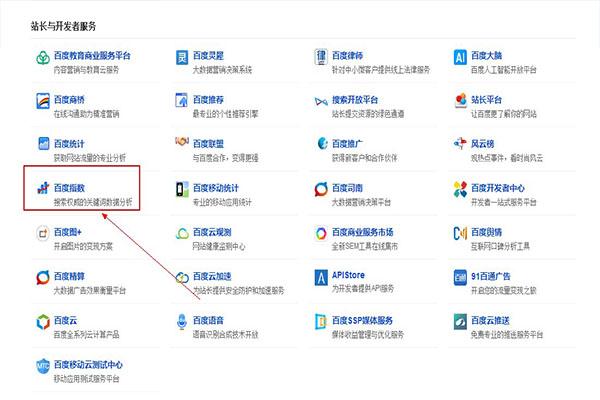Click the 百度灵犀 blue icon
This screenshot has width=600, height=400.
click(182, 58)
